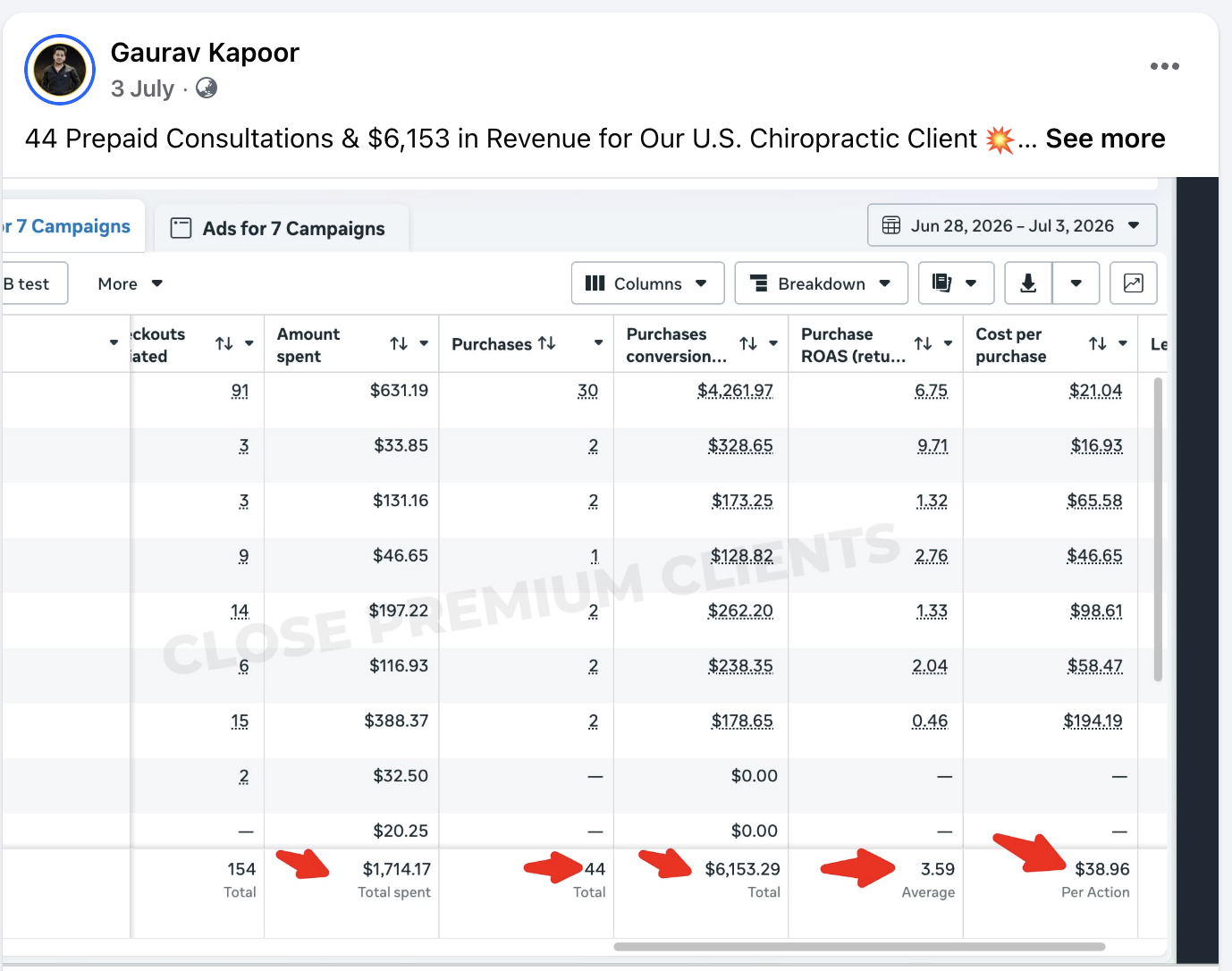This screenshot has height=971, width=1232.
Task: Click the 2.76 ROAS value
Action: pos(932,556)
